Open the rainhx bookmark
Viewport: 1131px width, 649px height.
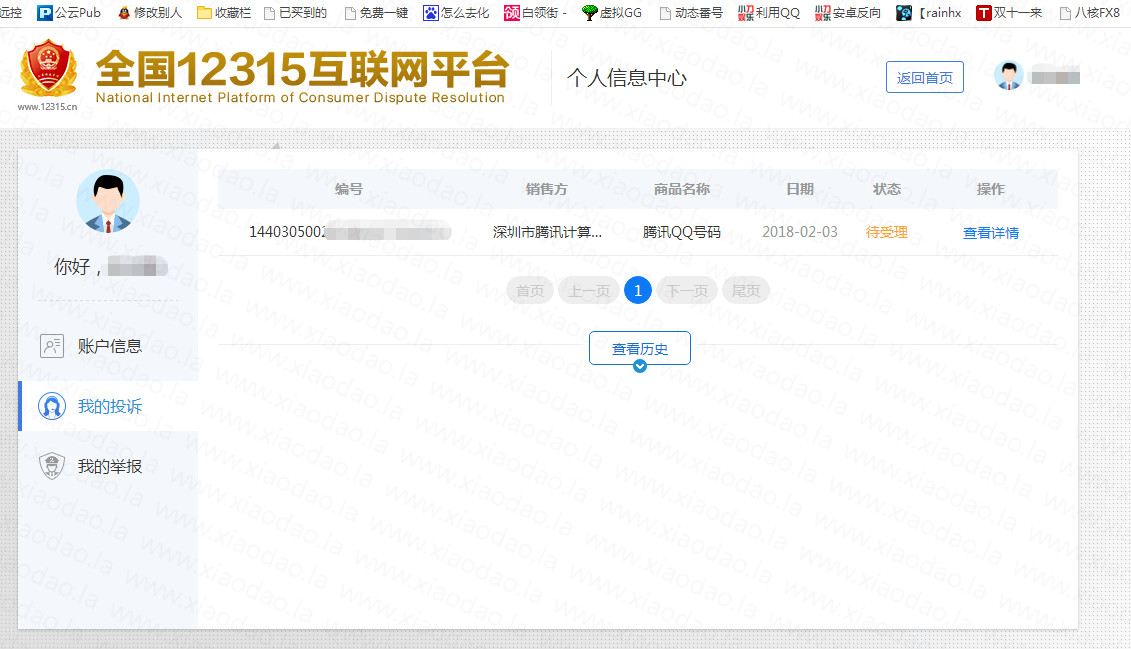tap(929, 13)
